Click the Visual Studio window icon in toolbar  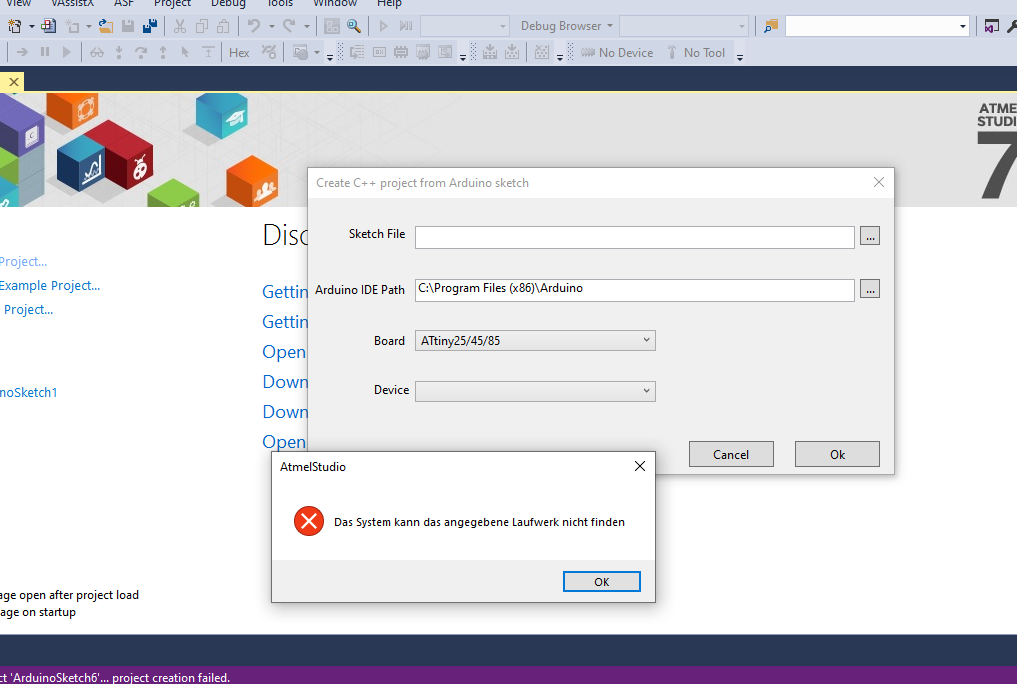pyautogui.click(x=992, y=26)
